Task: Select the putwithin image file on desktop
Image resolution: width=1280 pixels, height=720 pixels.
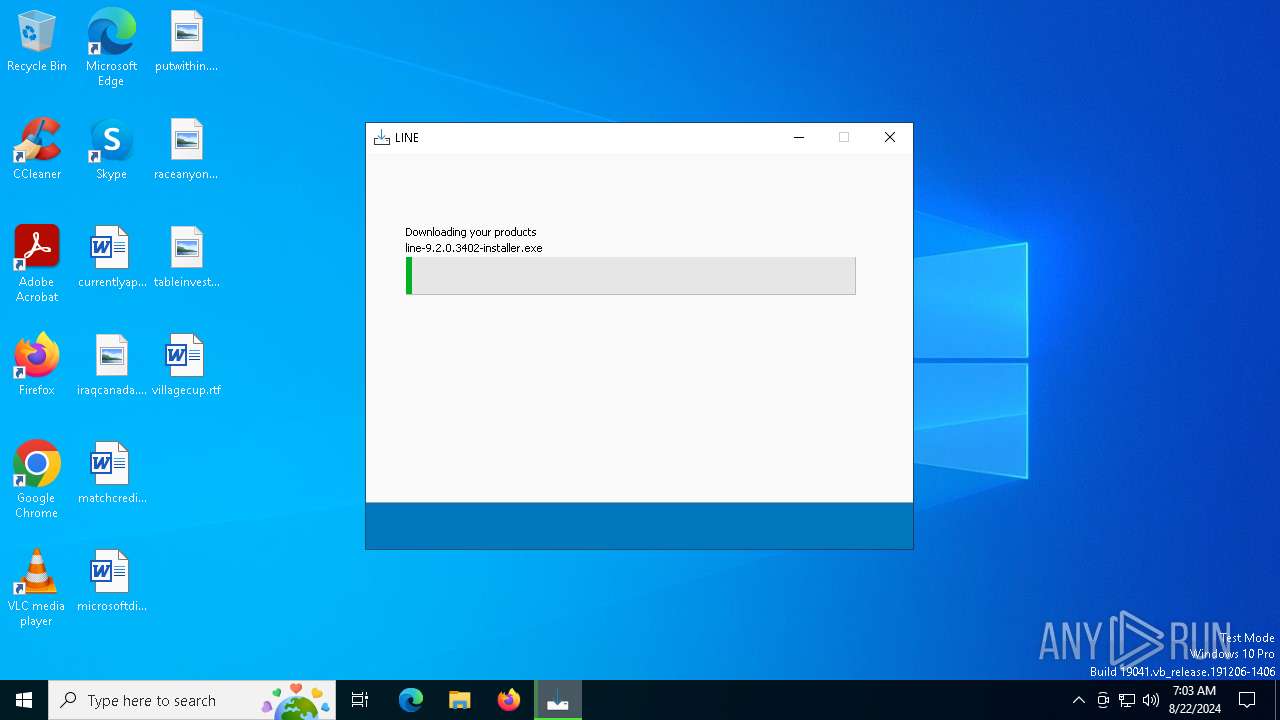Action: tap(186, 42)
